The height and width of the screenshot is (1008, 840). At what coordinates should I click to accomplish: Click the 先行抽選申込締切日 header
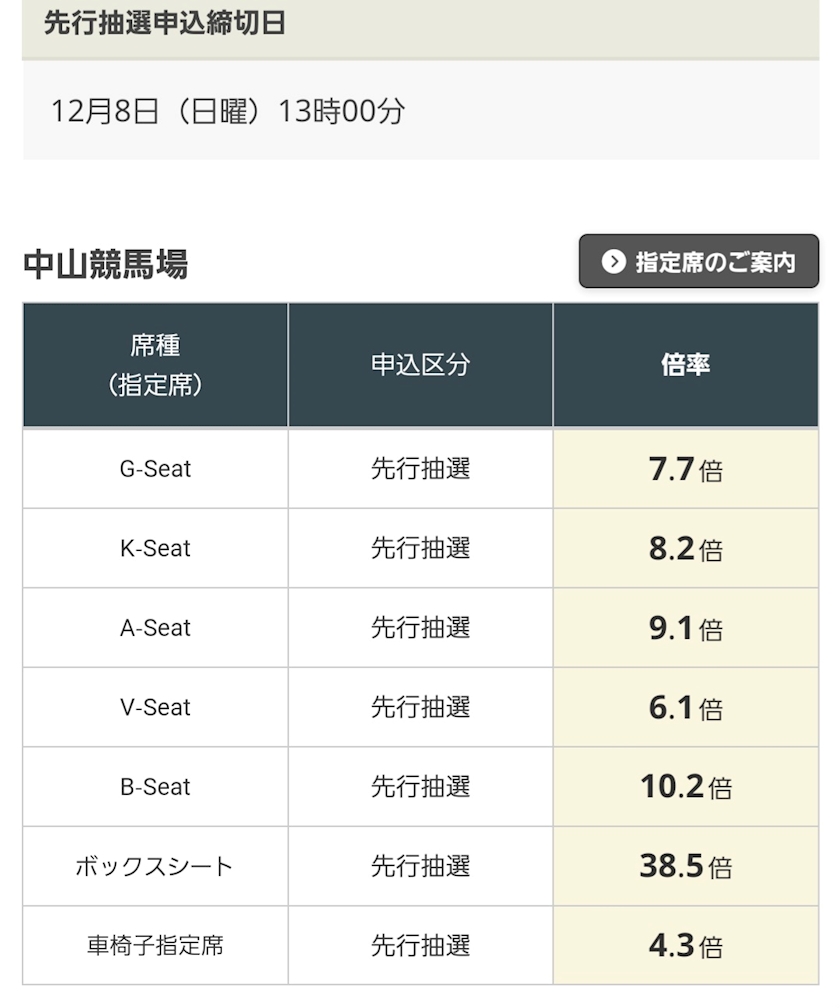click(x=165, y=24)
